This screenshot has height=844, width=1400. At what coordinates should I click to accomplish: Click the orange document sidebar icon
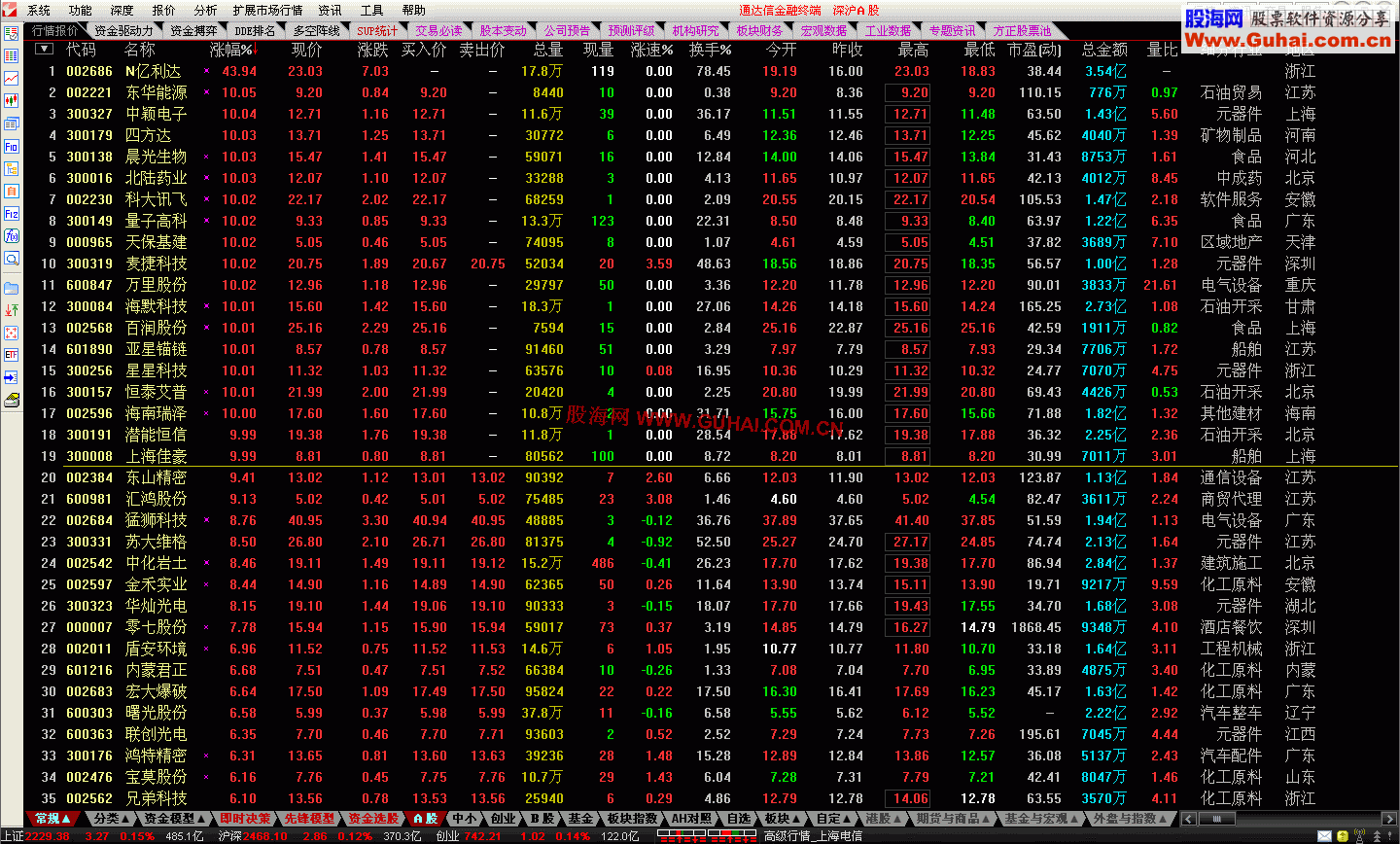[x=12, y=191]
